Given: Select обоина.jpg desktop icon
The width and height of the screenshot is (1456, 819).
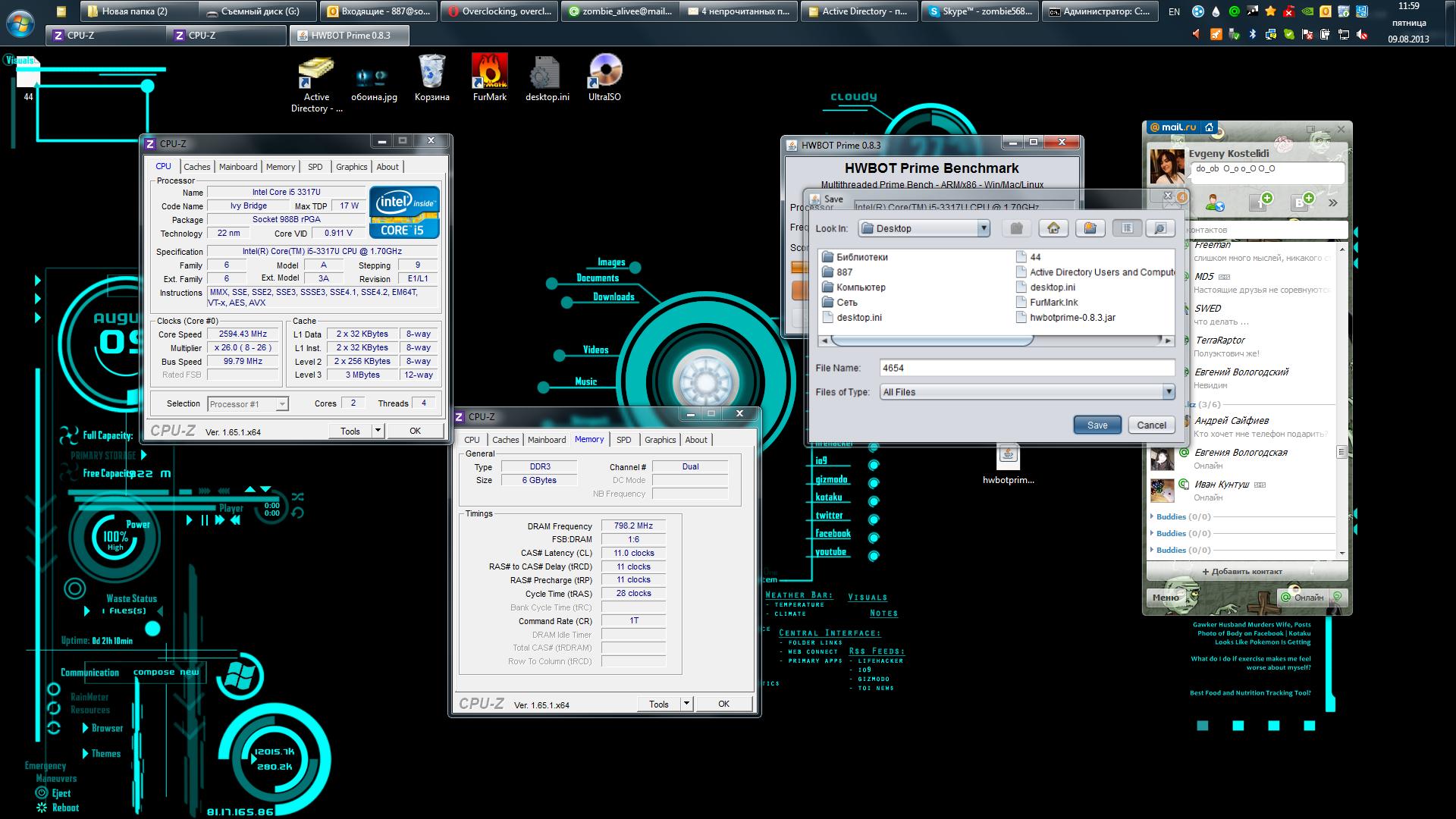Looking at the screenshot, I should click(374, 83).
